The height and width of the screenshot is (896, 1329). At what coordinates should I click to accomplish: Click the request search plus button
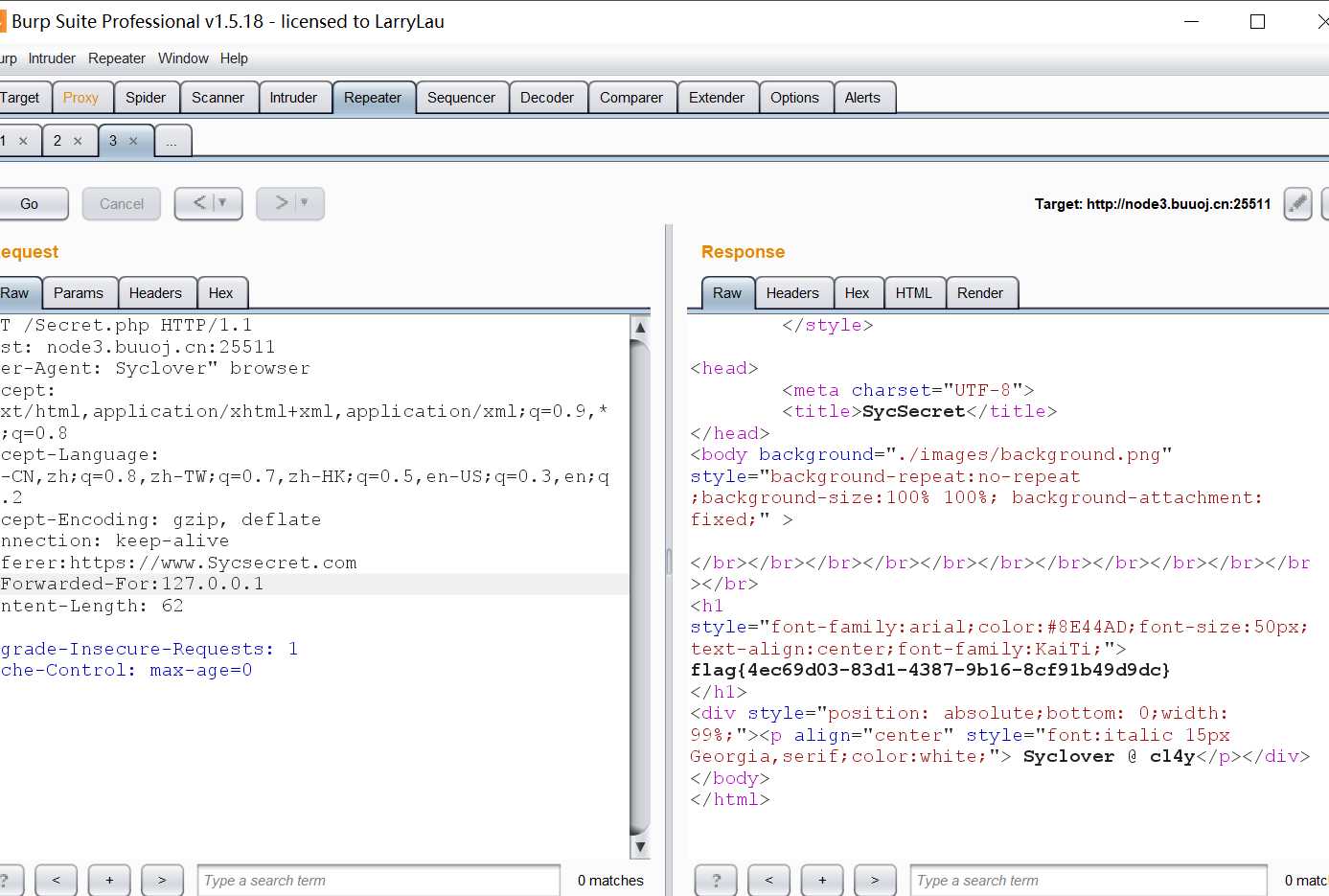[x=109, y=880]
